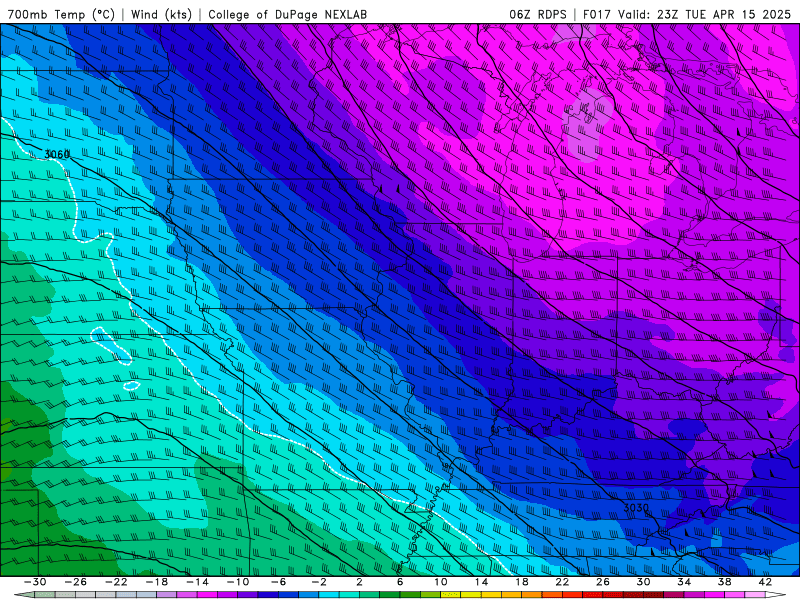Click the "Valid: 23Z TUE APR 15 2025" text

[704, 14]
